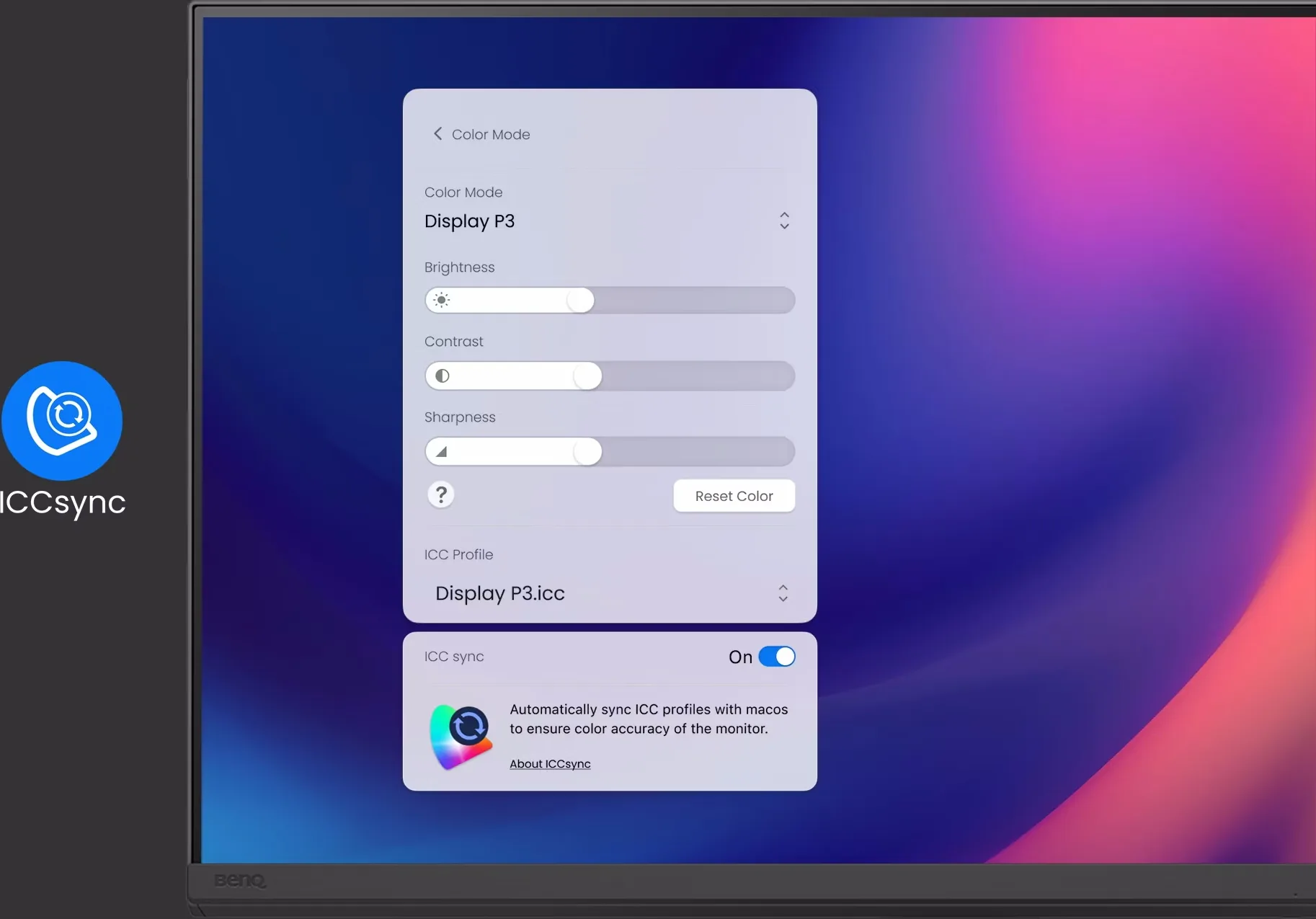The height and width of the screenshot is (919, 1316).
Task: Click the Contrast slider handle
Action: point(587,376)
